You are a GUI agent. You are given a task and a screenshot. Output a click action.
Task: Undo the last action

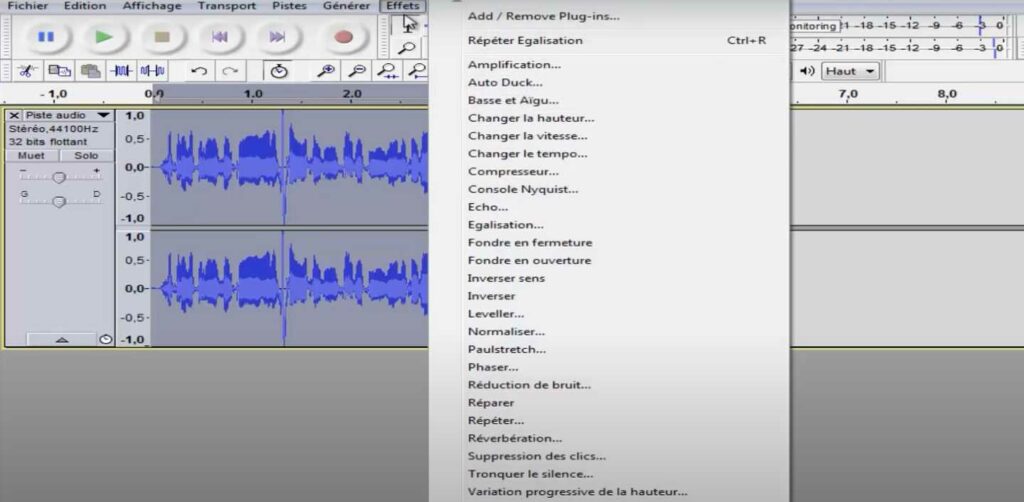coord(199,71)
